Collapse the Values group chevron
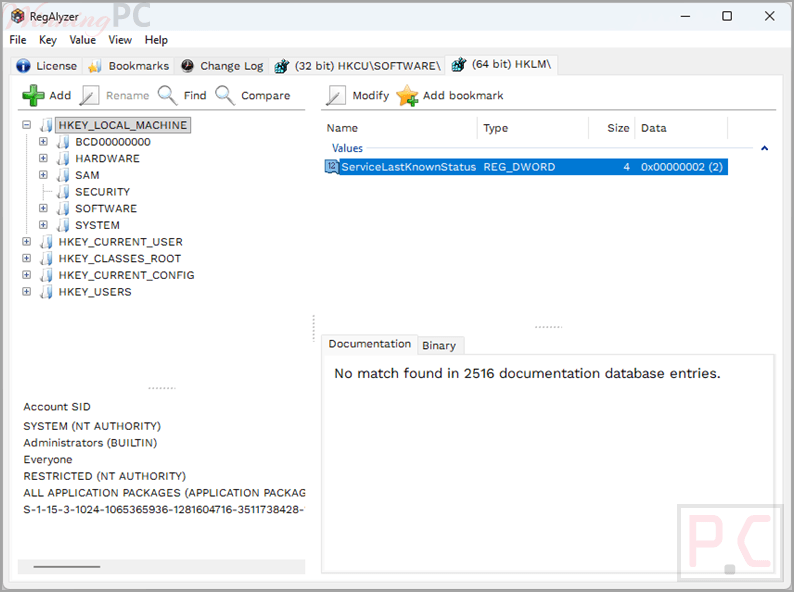 coord(765,148)
